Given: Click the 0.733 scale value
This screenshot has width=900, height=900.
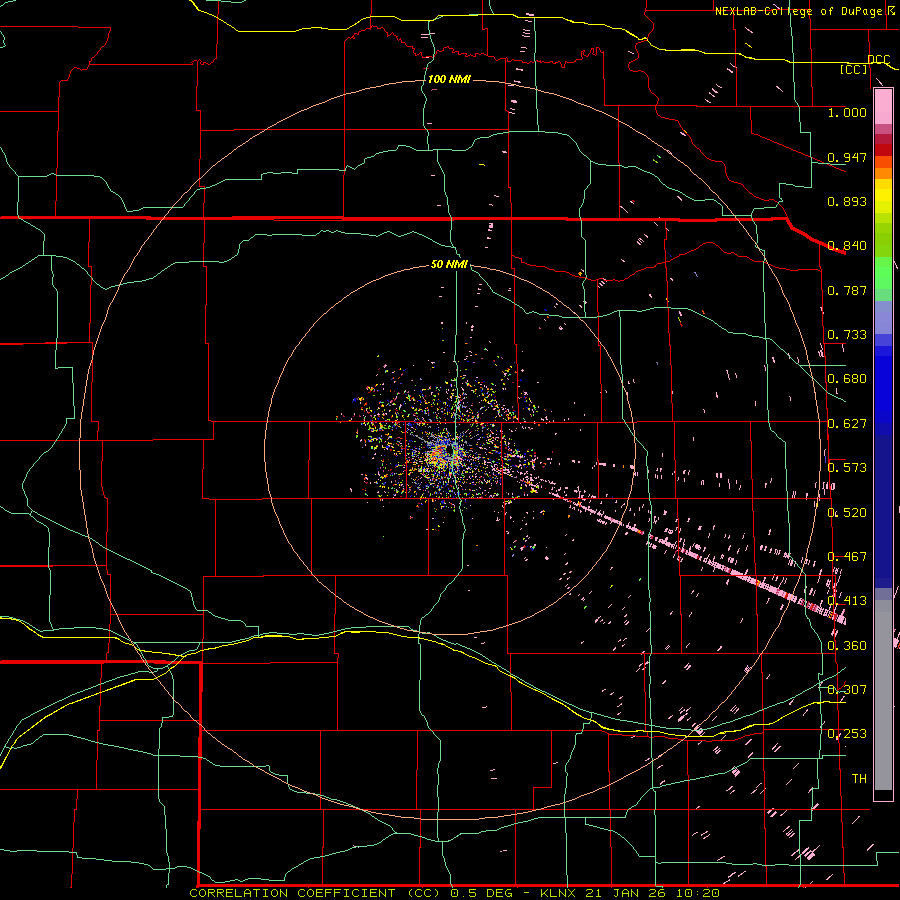Looking at the screenshot, I should [847, 335].
